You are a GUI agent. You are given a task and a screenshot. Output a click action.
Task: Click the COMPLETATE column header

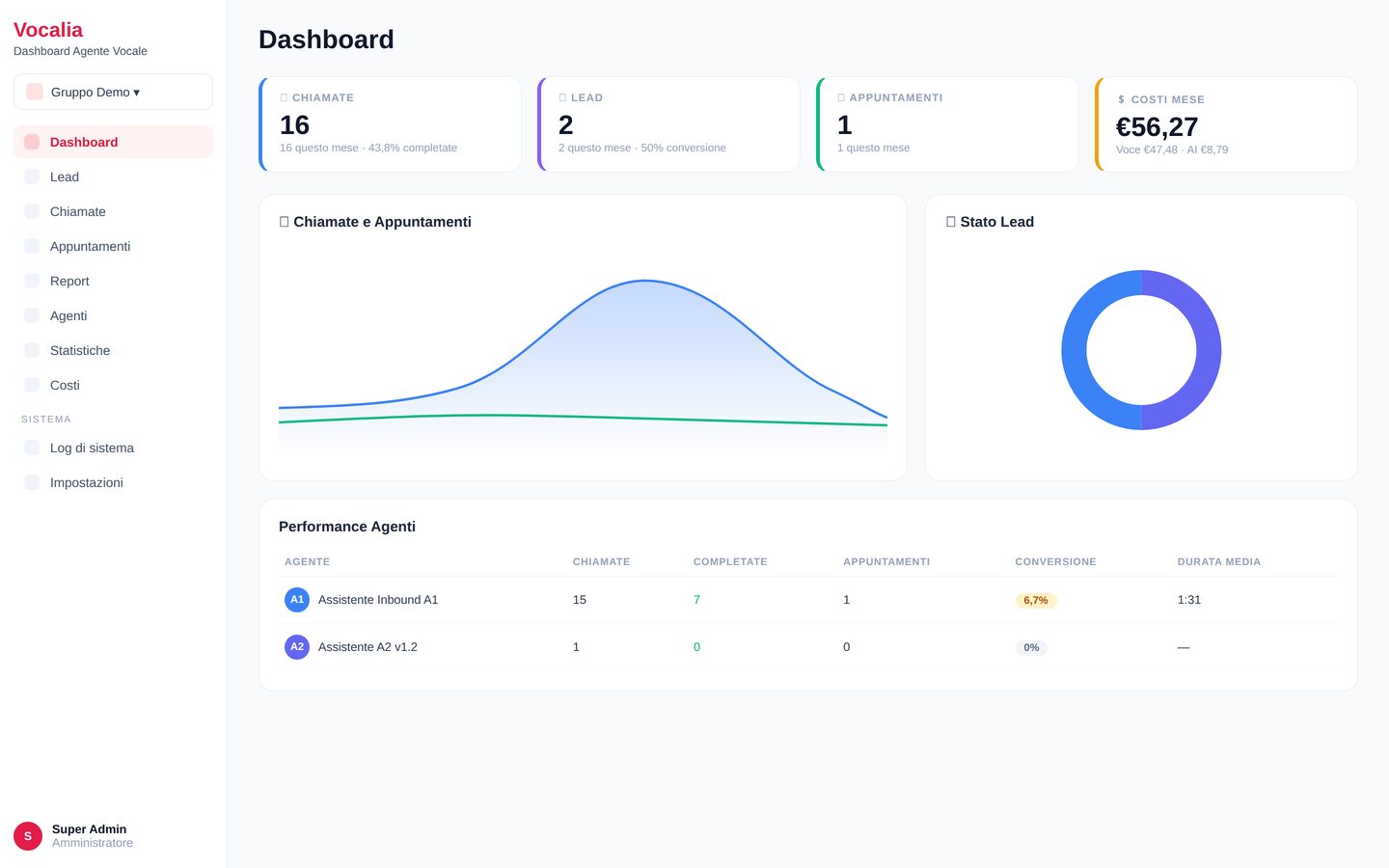click(730, 561)
